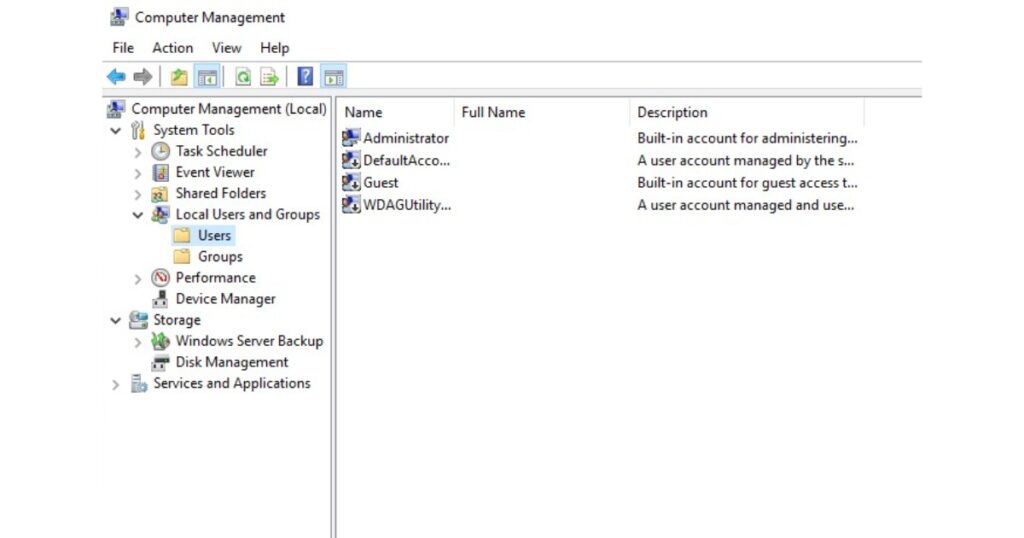Click the Guest user account icon
This screenshot has width=1024, height=538.
(351, 182)
